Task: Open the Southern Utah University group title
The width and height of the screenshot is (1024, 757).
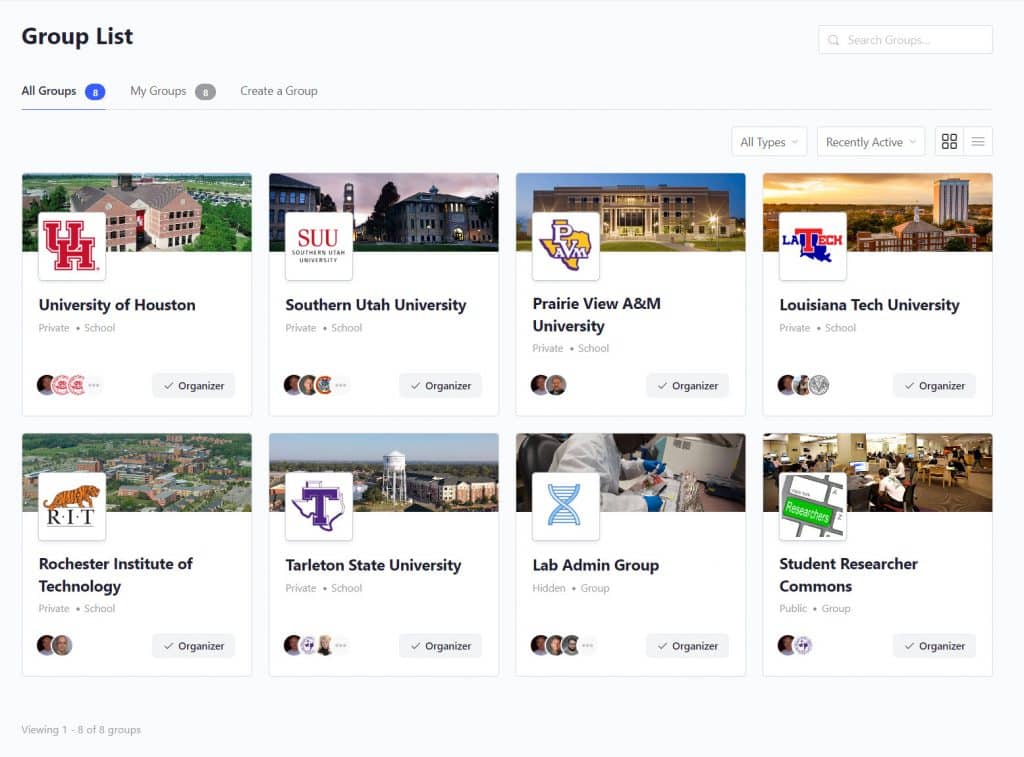Action: pyautogui.click(x=376, y=305)
